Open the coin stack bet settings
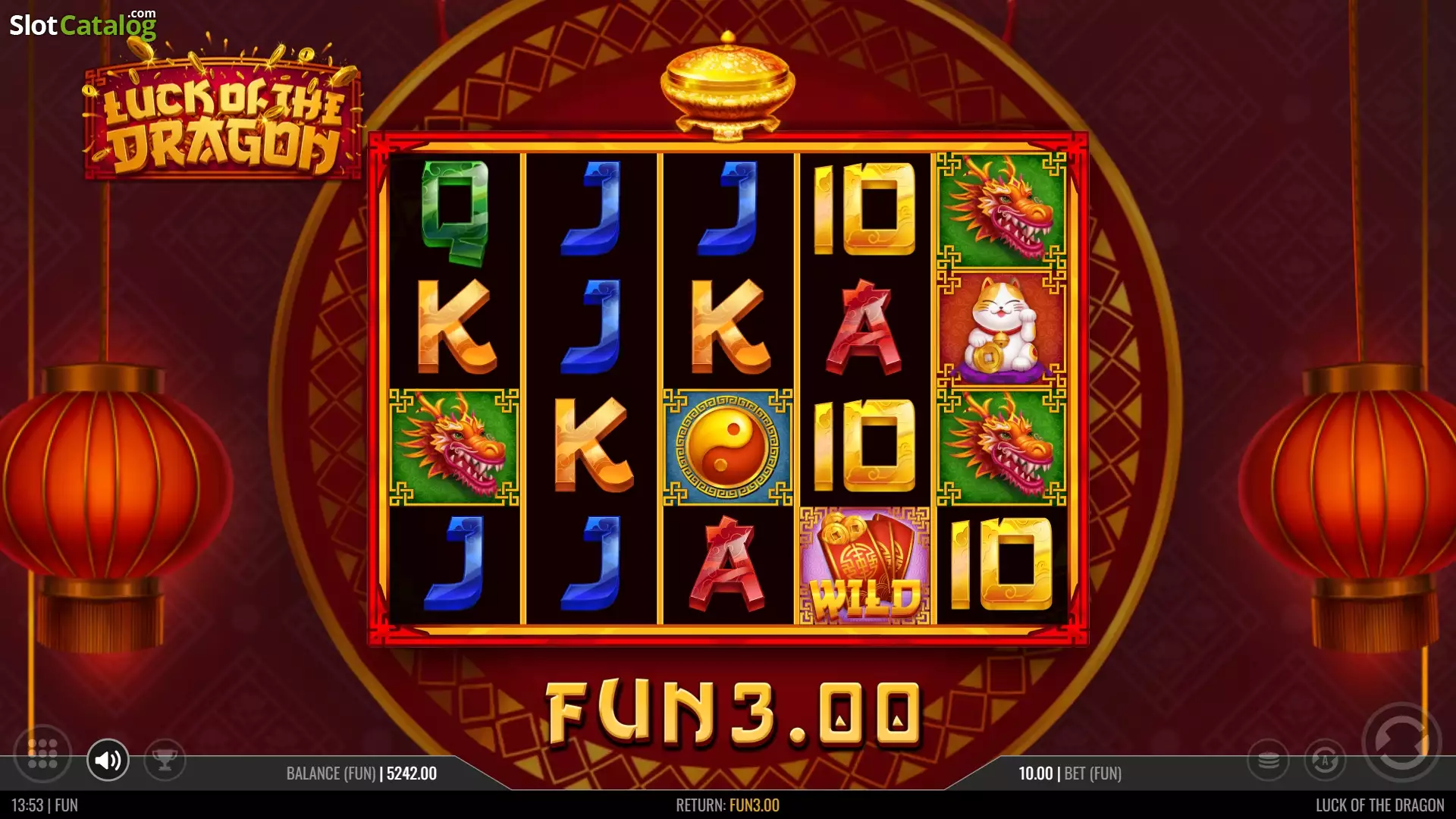The image size is (1456, 819). (1269, 759)
